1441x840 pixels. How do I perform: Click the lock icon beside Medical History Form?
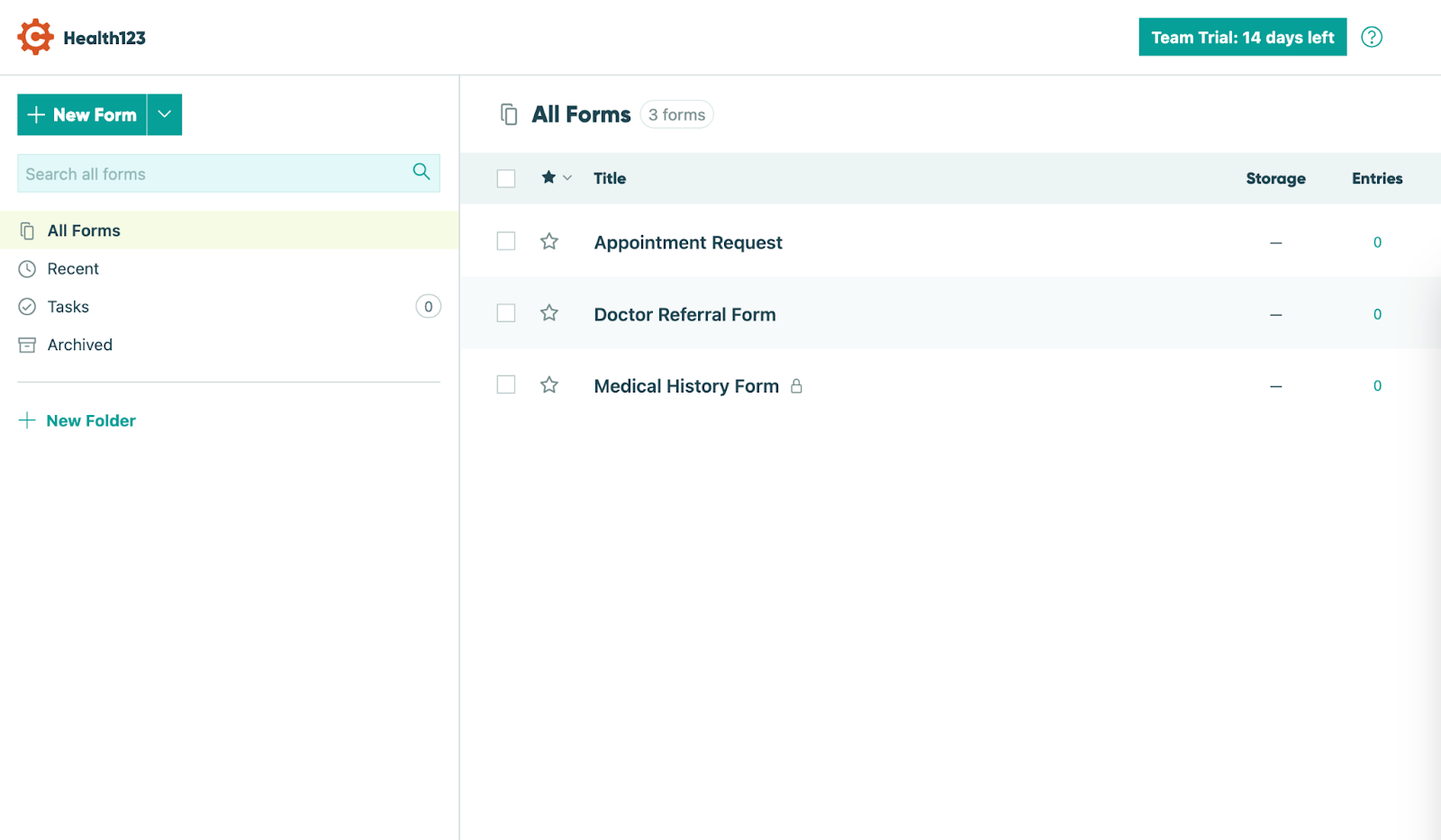796,386
